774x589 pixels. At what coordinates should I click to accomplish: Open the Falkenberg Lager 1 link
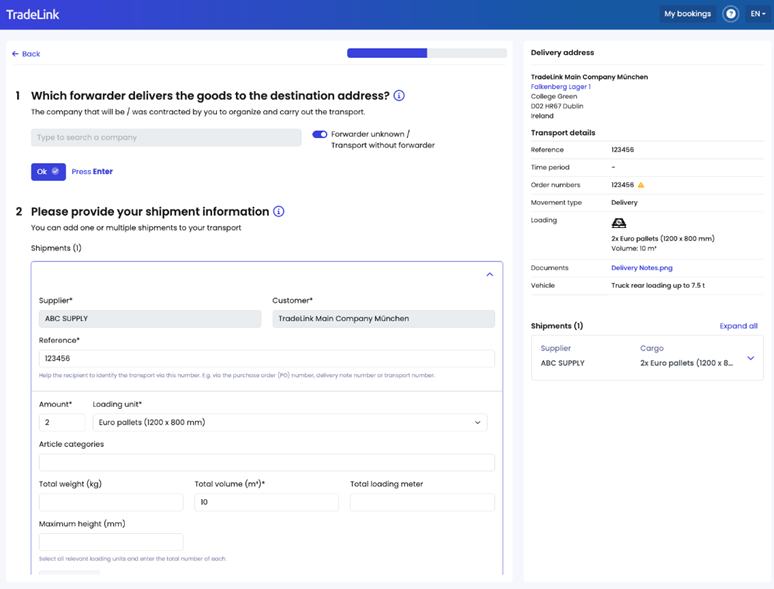[x=560, y=87]
